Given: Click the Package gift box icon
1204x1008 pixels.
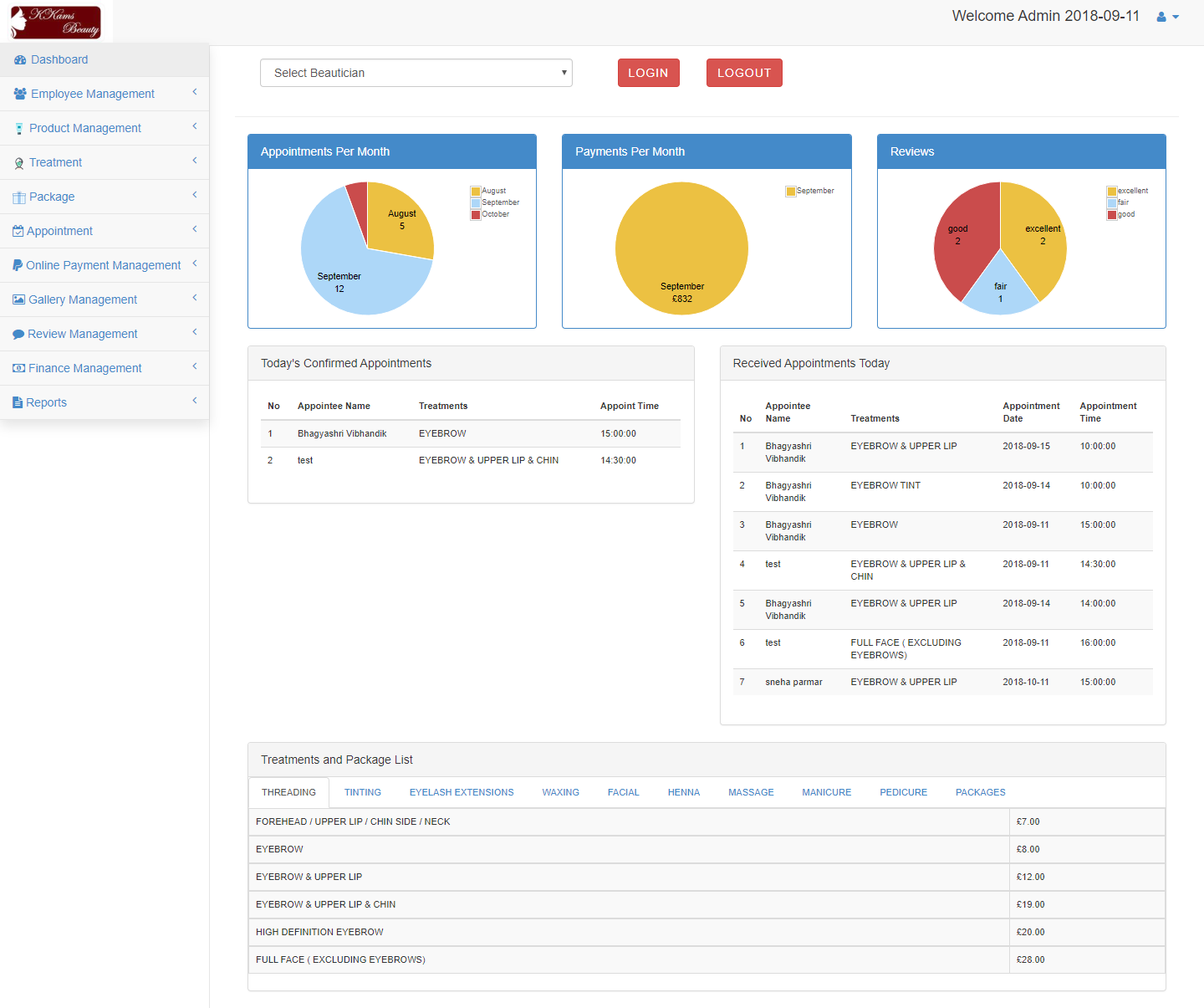Looking at the screenshot, I should pos(19,197).
